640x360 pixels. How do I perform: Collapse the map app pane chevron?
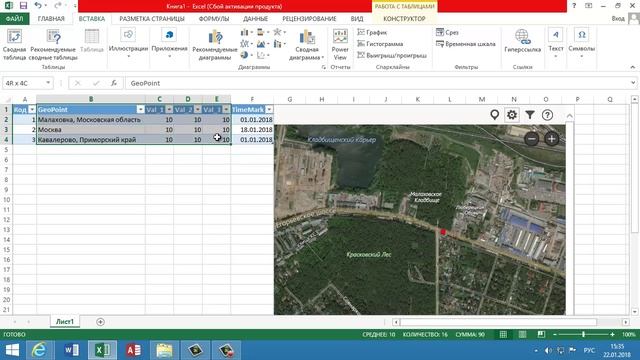[569, 116]
